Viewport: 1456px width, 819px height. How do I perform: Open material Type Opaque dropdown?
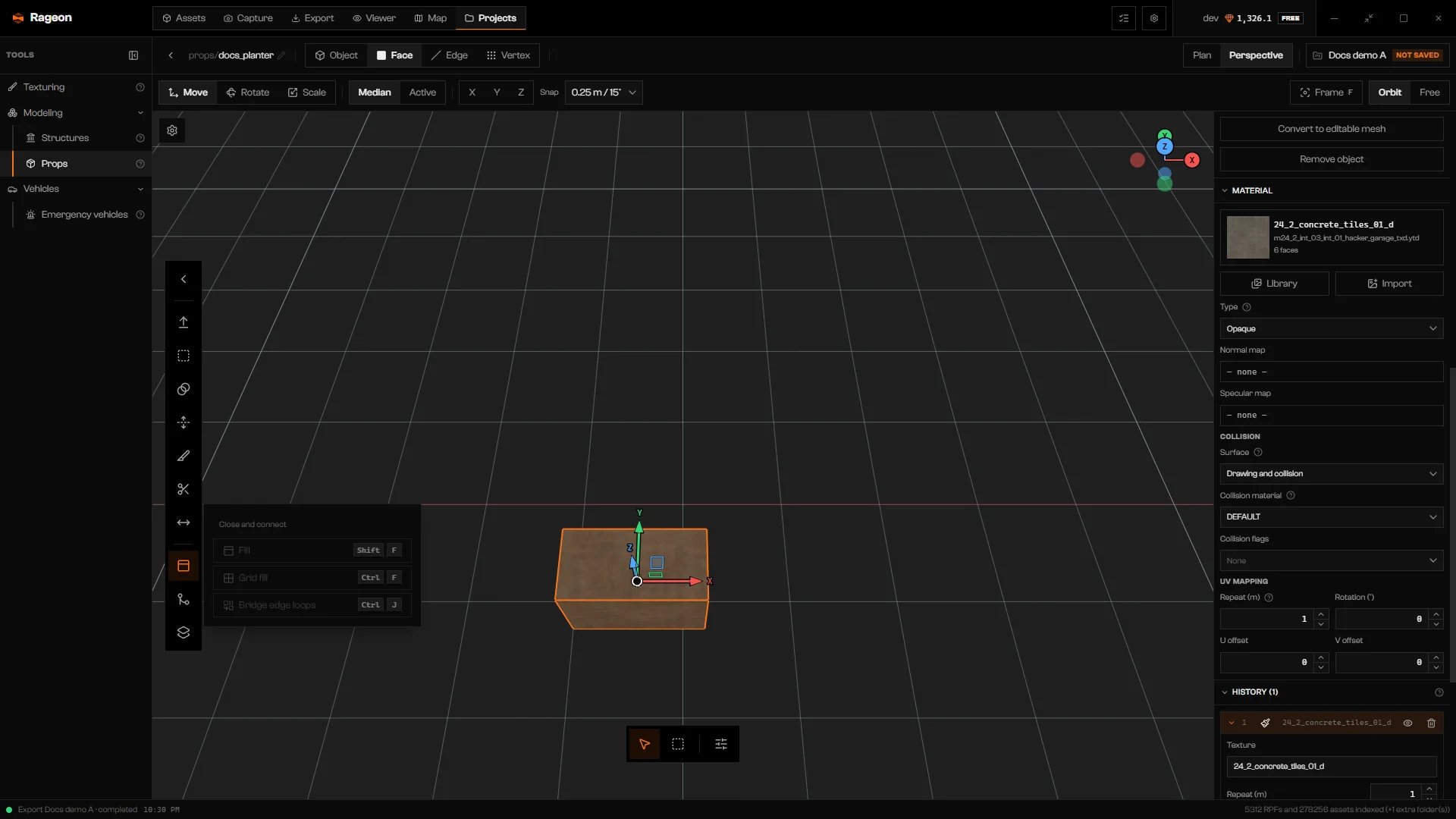click(x=1331, y=328)
